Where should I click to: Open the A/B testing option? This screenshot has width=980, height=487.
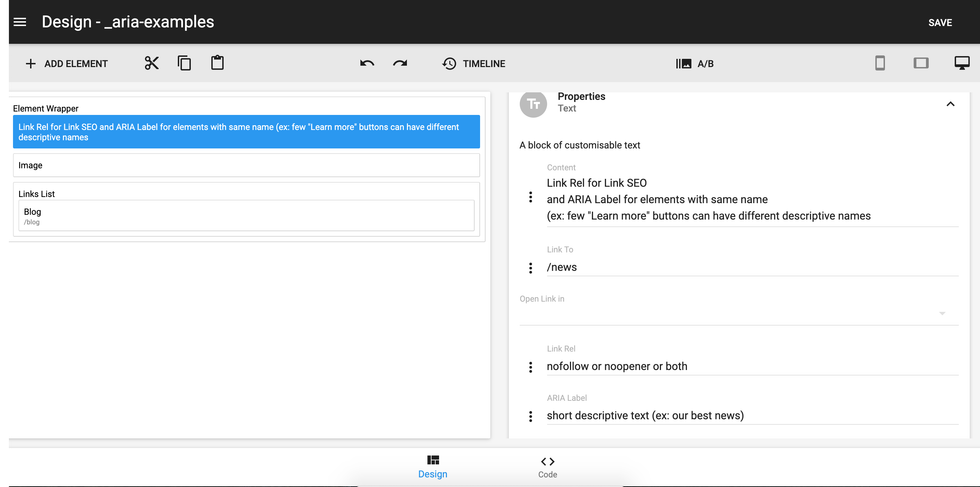695,63
